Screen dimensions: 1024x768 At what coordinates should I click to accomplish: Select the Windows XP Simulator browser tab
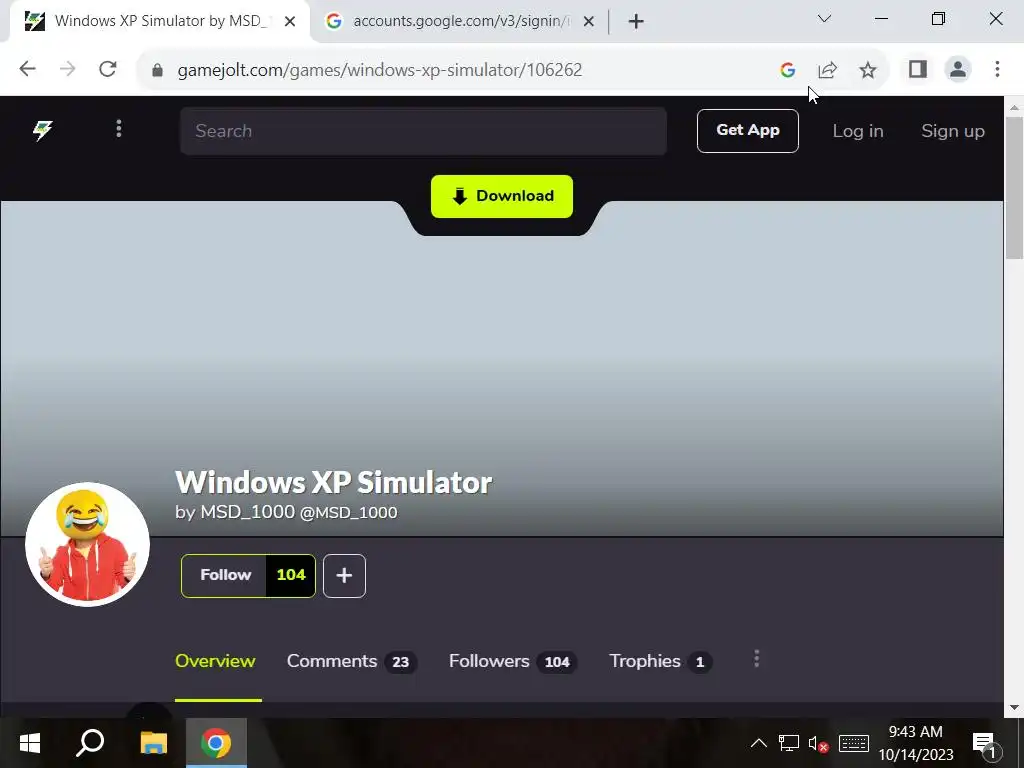pyautogui.click(x=160, y=22)
